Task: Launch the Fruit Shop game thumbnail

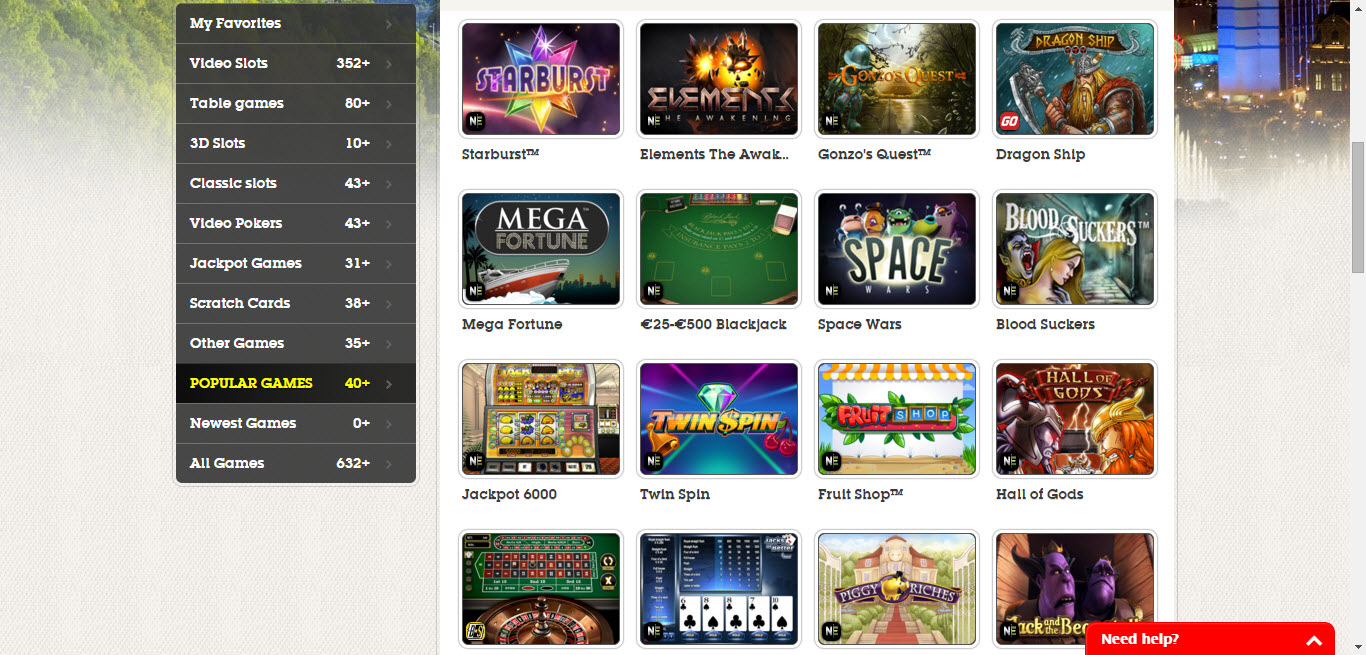Action: [x=897, y=419]
